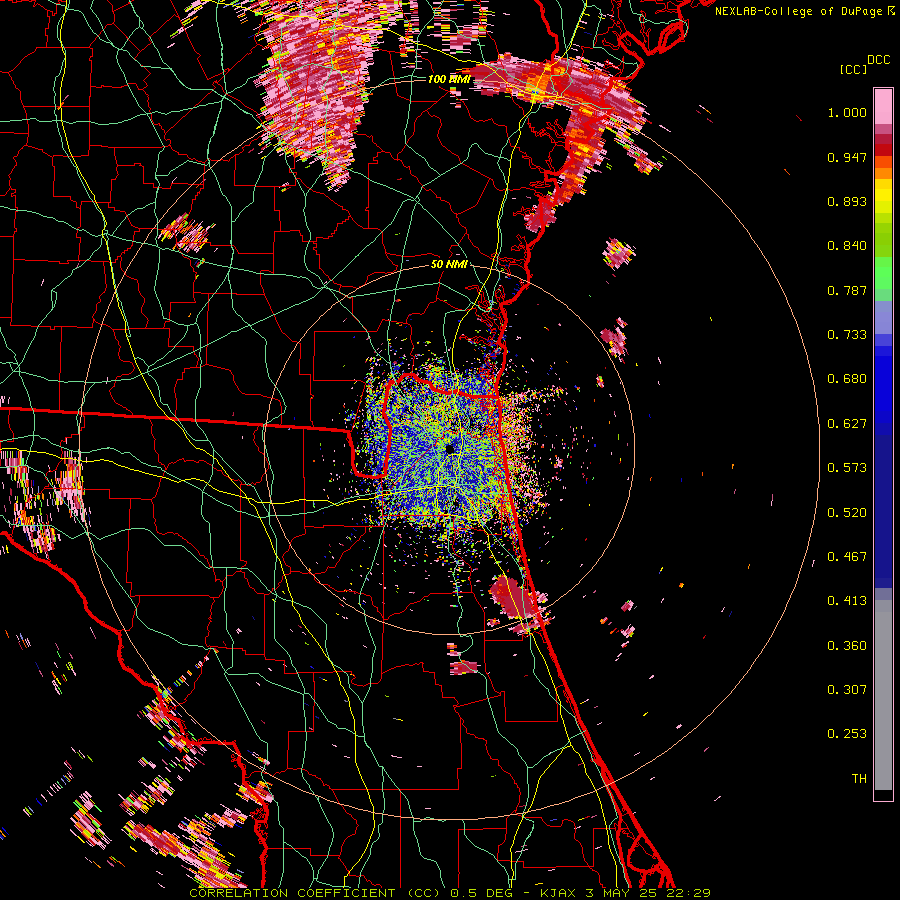
Task: Click the 0.520 legend value
Action: (x=847, y=513)
